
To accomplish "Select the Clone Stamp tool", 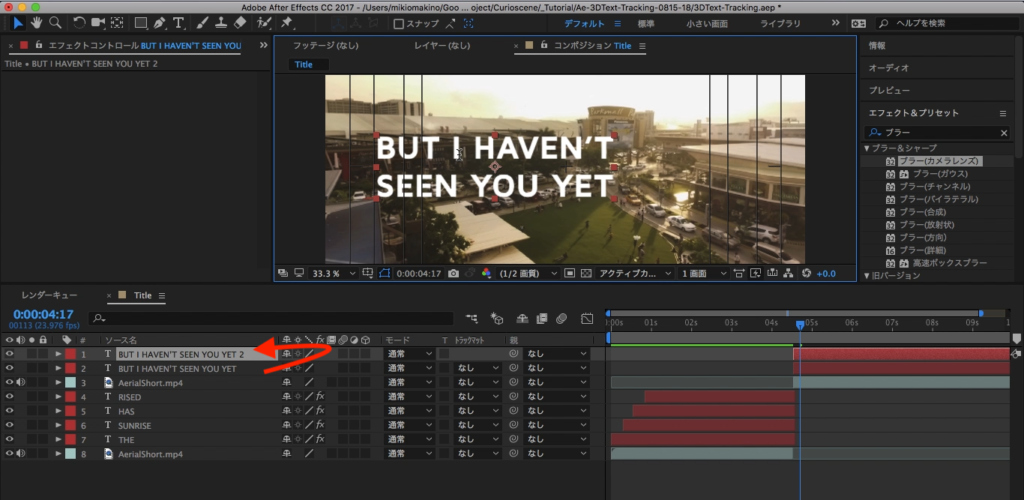I will tap(221, 22).
